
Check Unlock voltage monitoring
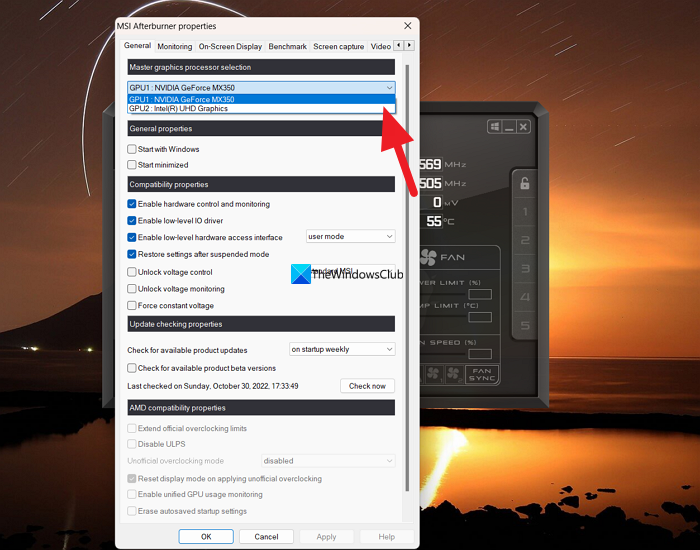[132, 289]
